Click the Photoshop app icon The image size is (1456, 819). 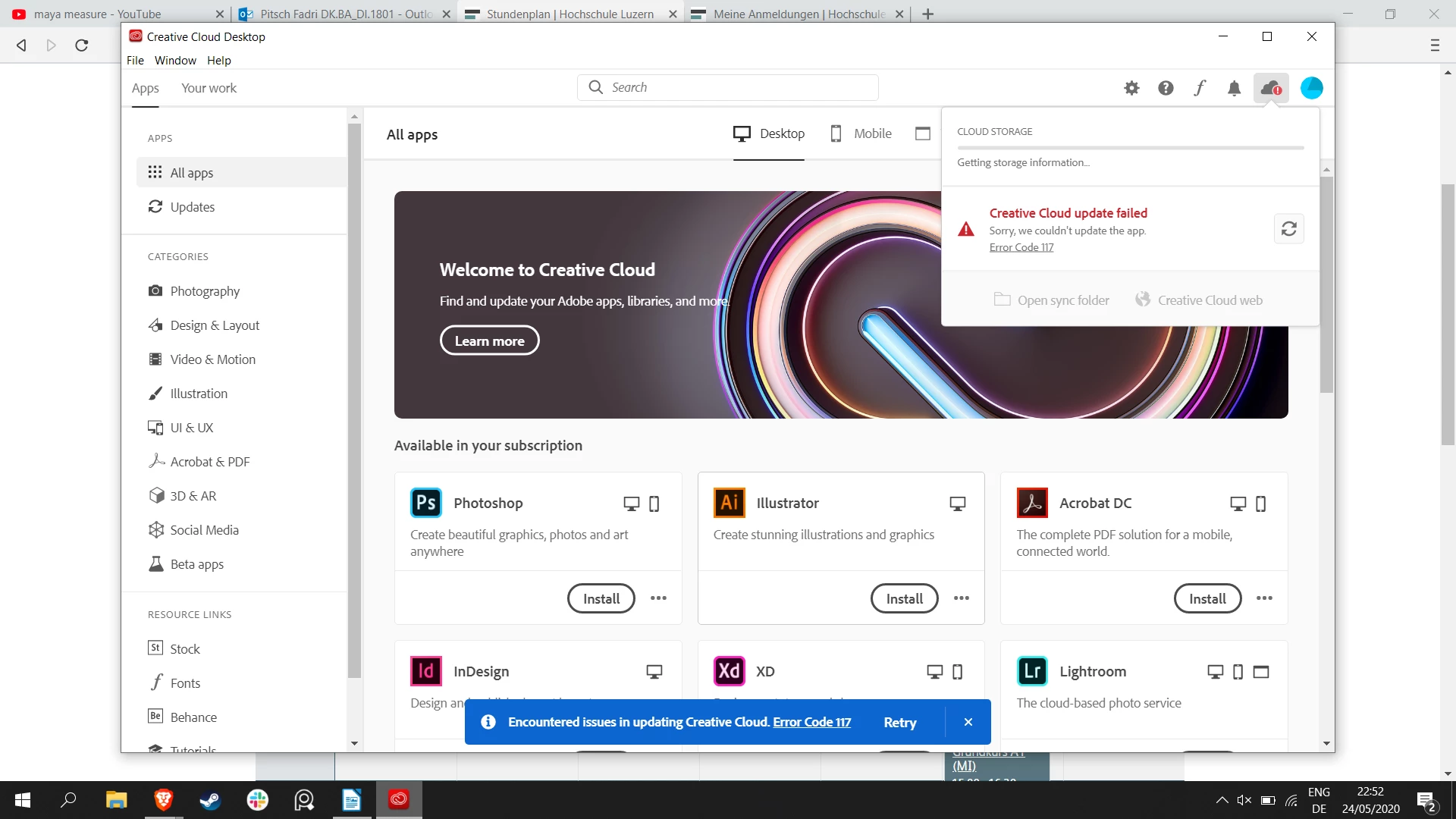coord(425,503)
